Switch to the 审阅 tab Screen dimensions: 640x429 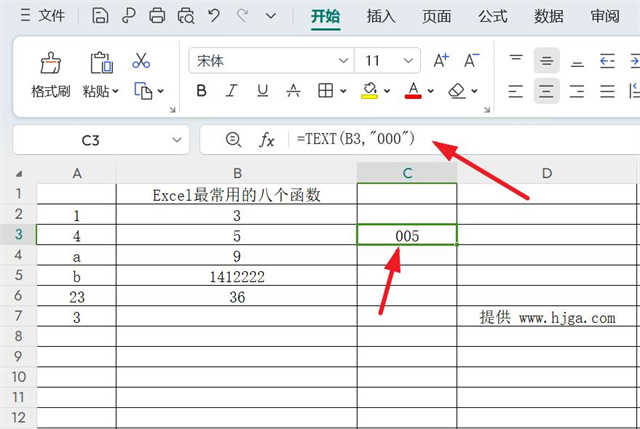tap(605, 17)
